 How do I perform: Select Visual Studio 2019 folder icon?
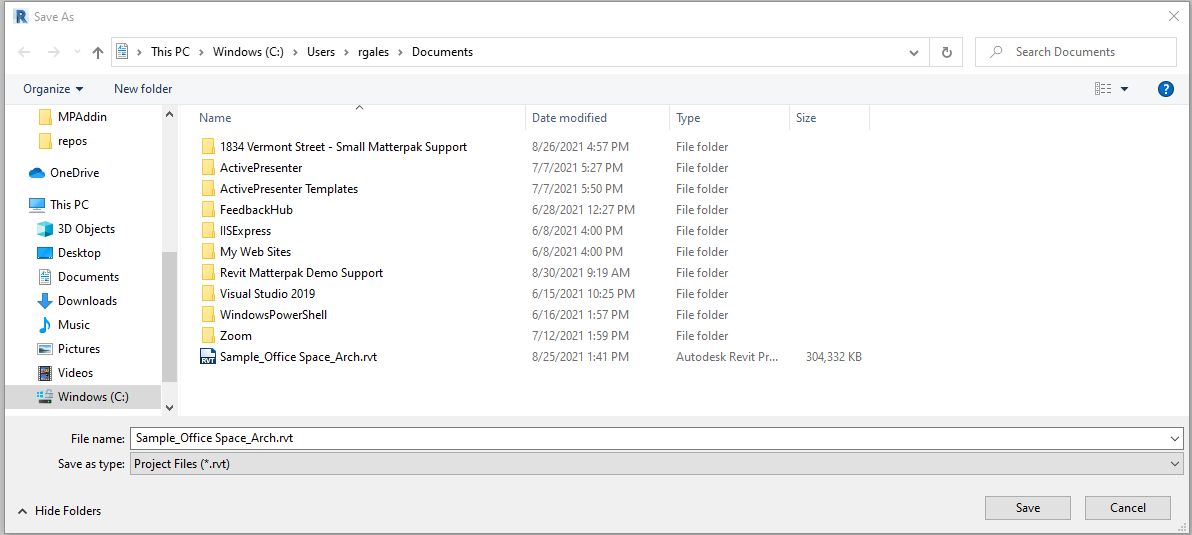[x=208, y=293]
